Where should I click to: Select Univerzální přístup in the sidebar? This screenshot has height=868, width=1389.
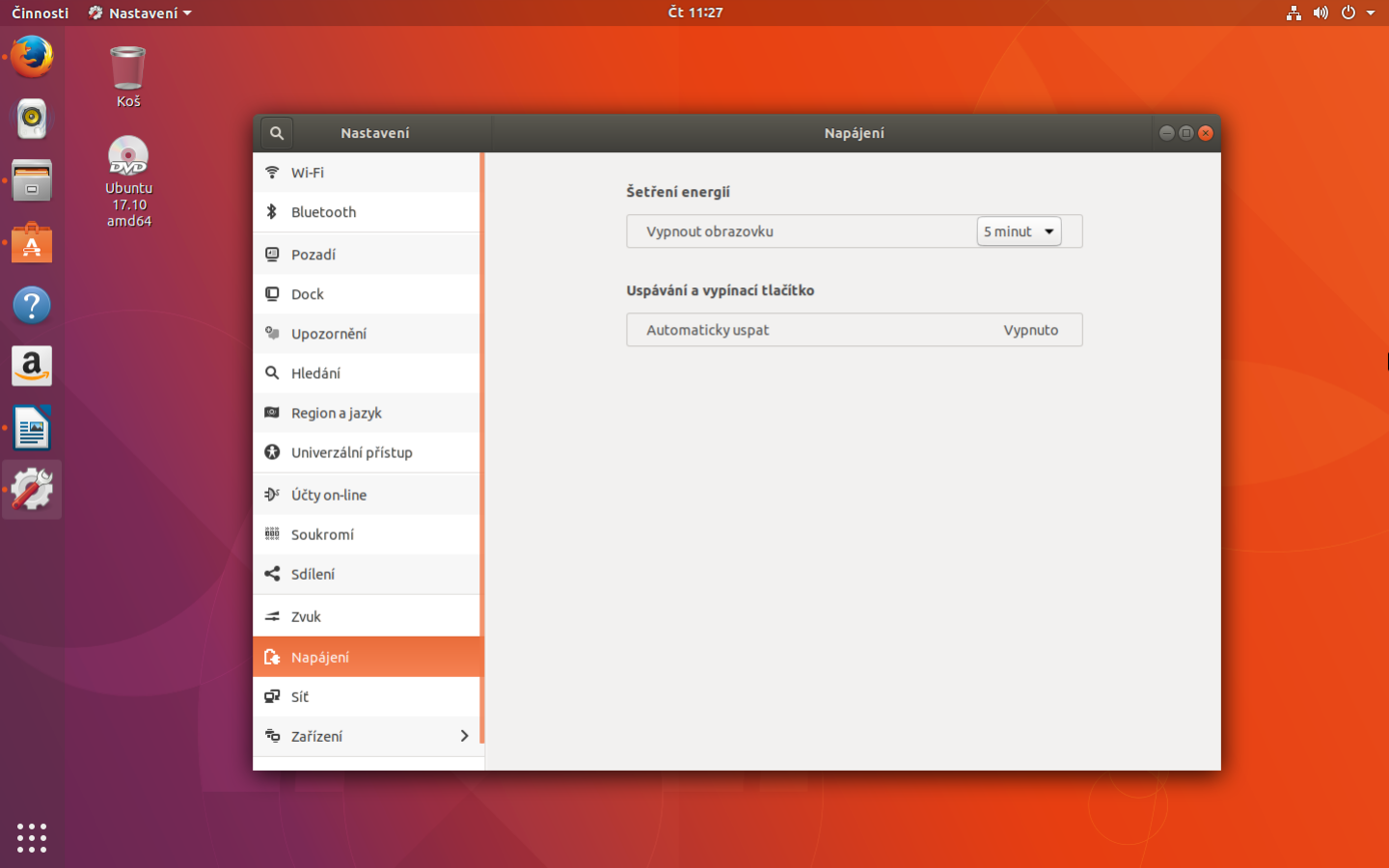352,452
